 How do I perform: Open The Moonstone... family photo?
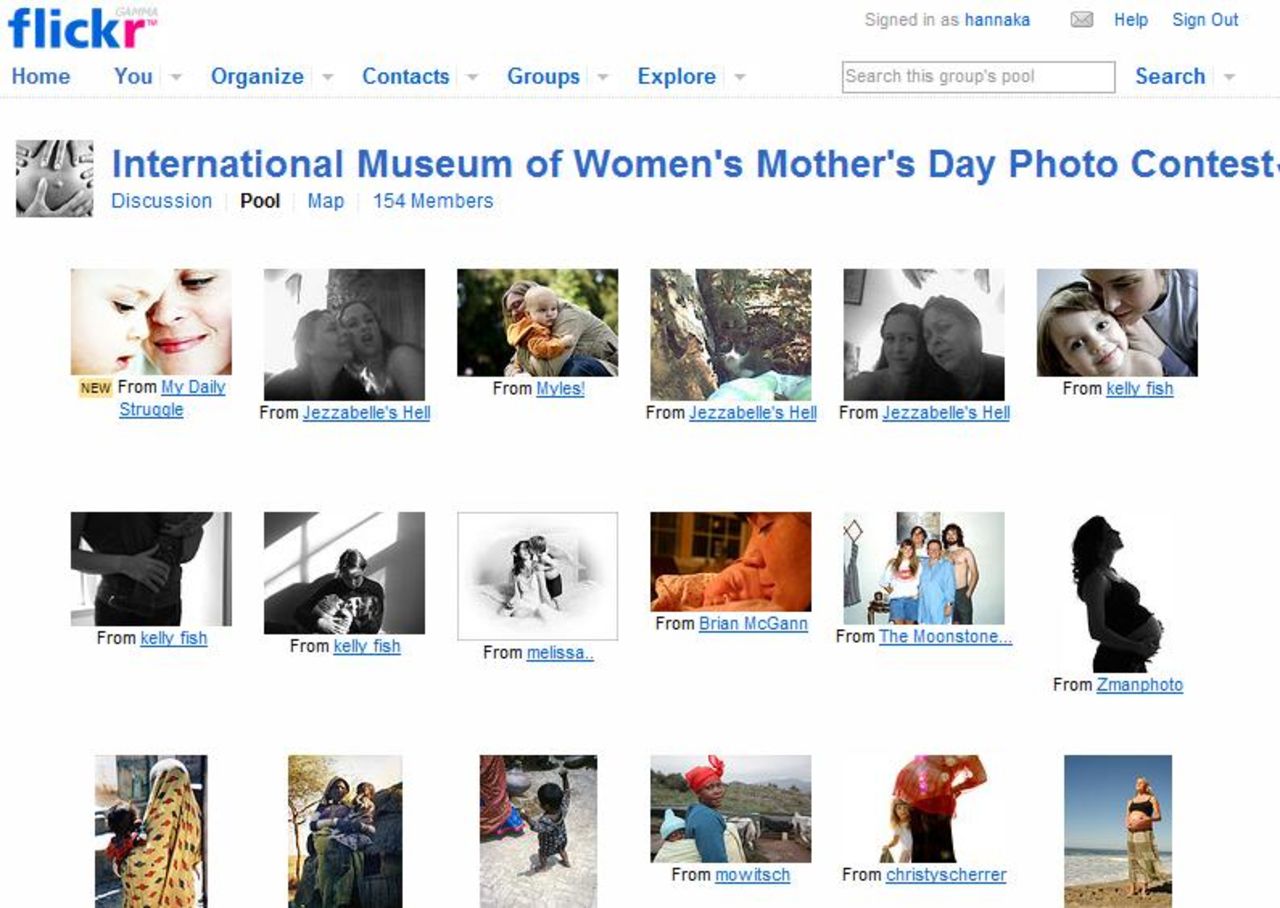point(924,569)
